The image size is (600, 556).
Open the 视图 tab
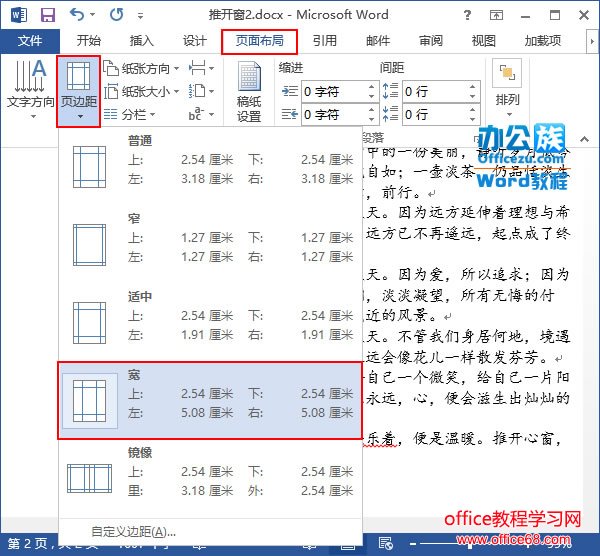[483, 41]
